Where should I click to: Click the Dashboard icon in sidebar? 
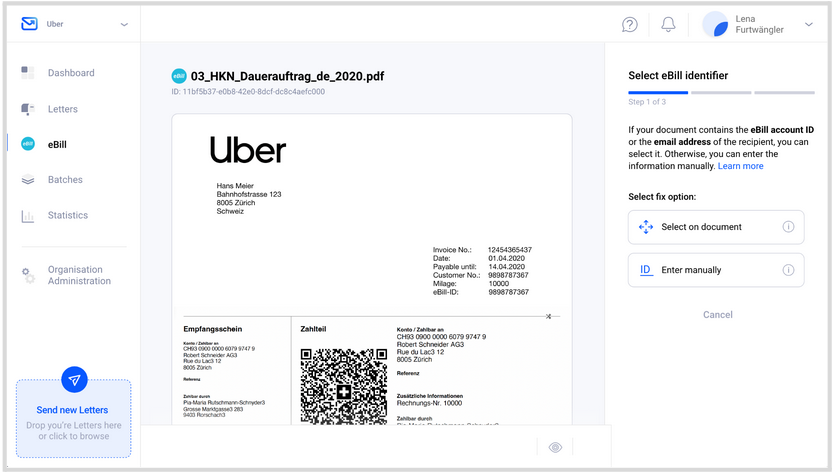point(28,73)
